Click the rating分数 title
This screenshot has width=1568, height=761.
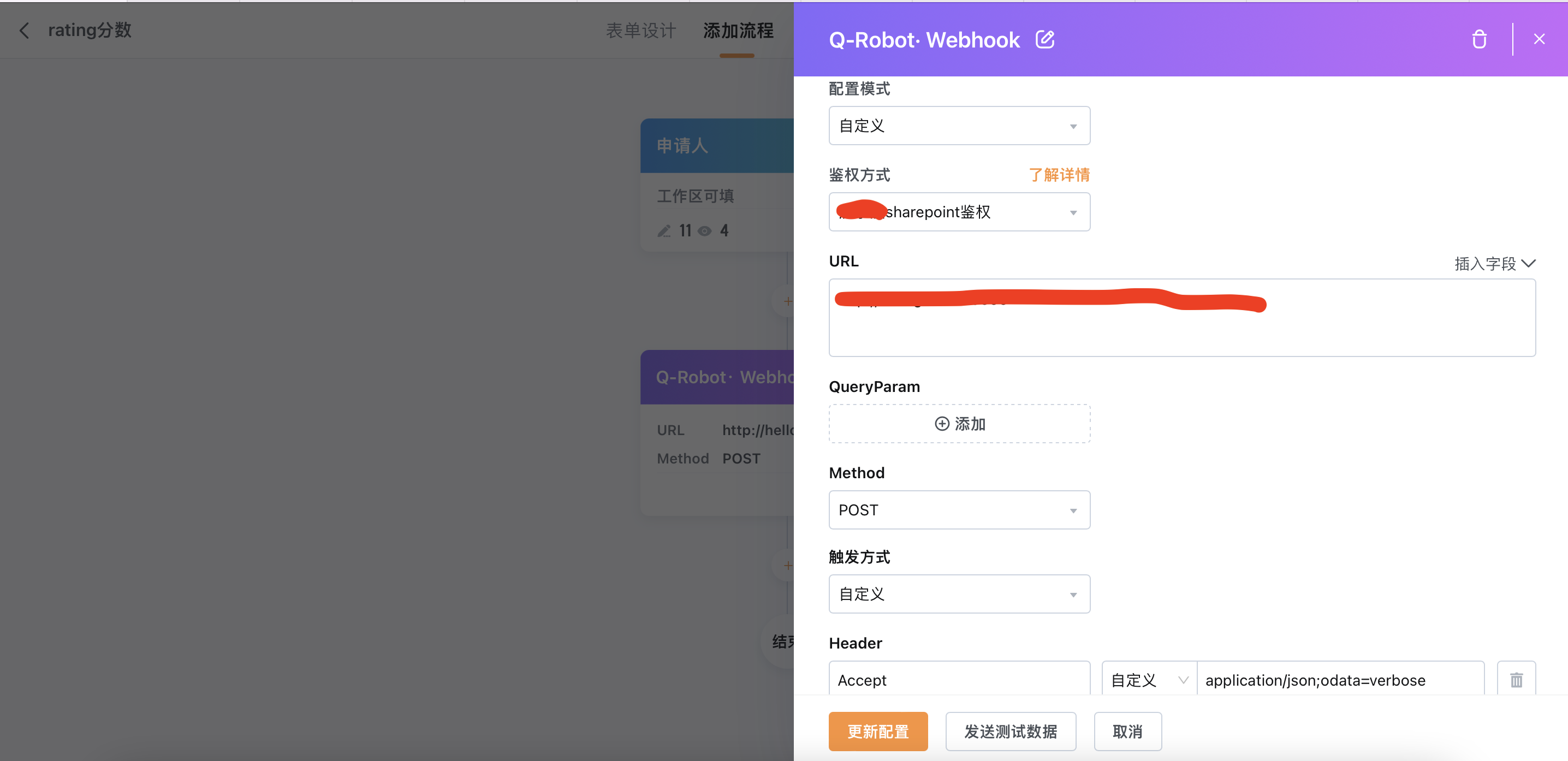[90, 30]
